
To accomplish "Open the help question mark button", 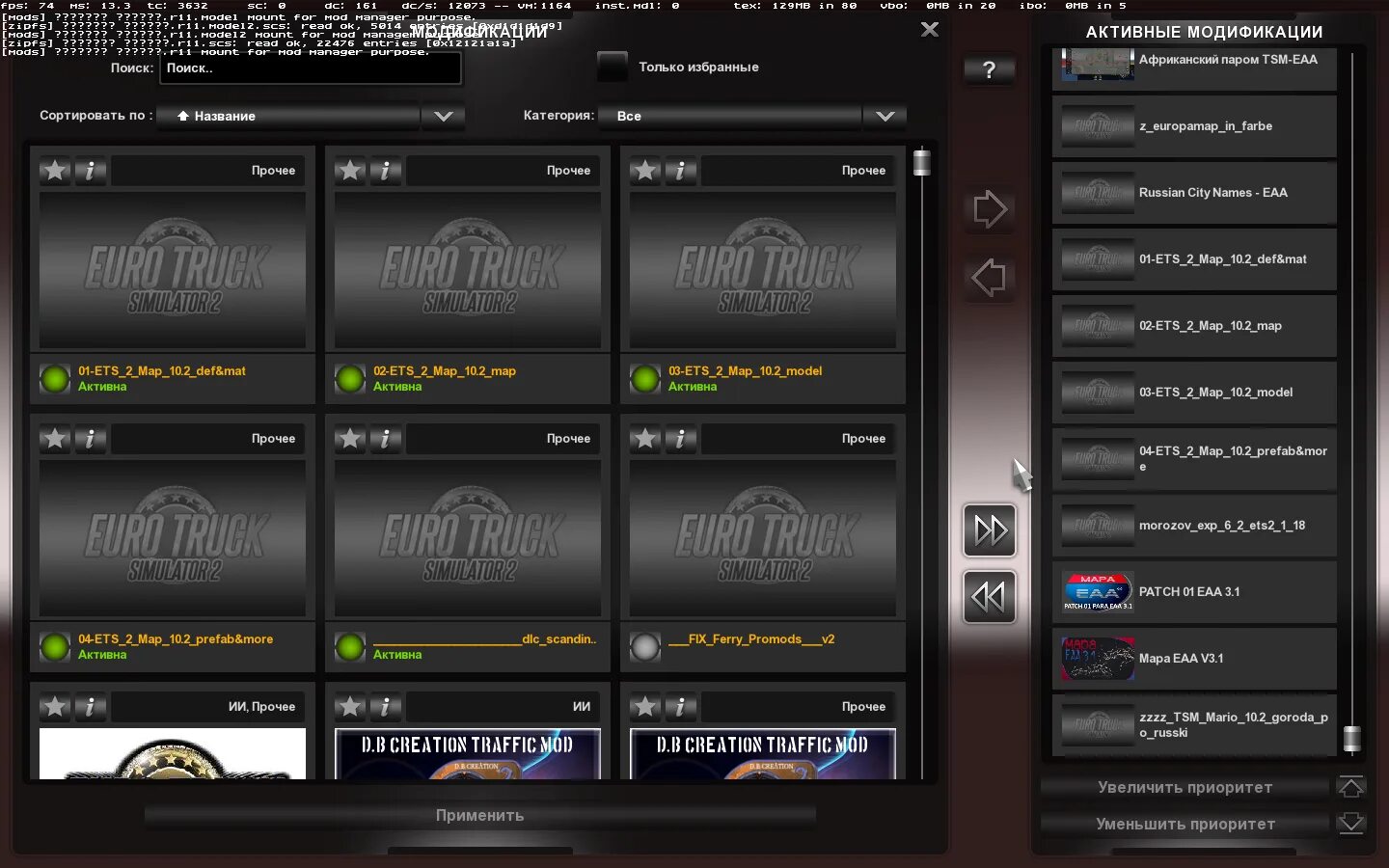I will click(x=989, y=69).
